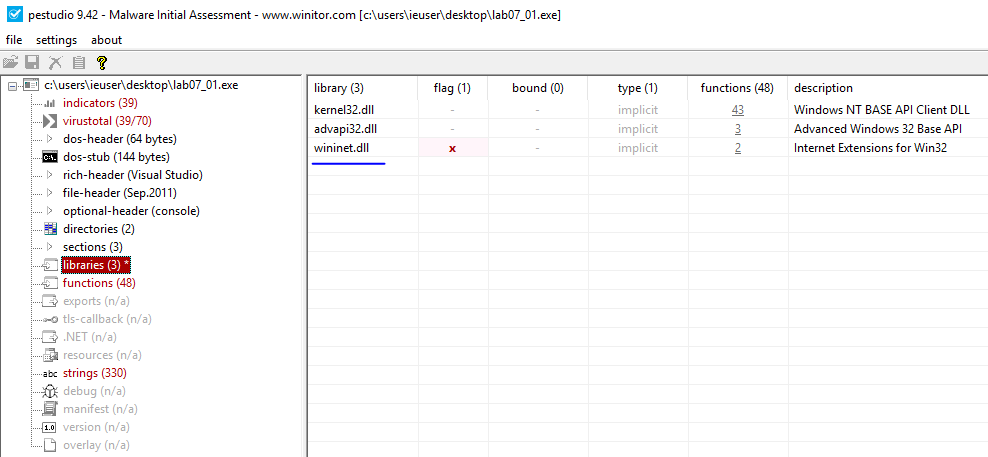Image resolution: width=988 pixels, height=457 pixels.
Task: Open the settings menu
Action: [x=56, y=40]
